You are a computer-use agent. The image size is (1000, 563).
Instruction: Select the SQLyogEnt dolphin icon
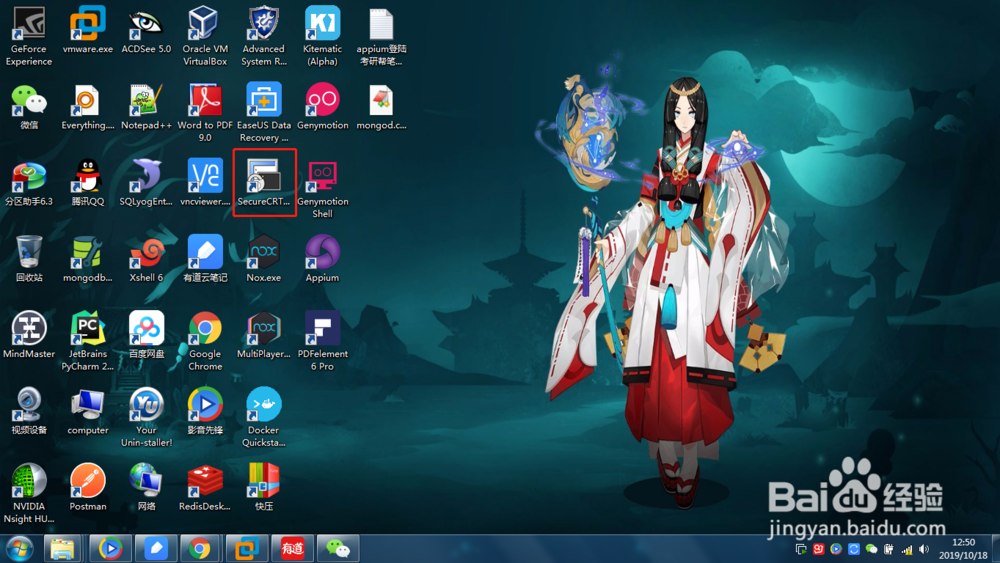pyautogui.click(x=146, y=182)
